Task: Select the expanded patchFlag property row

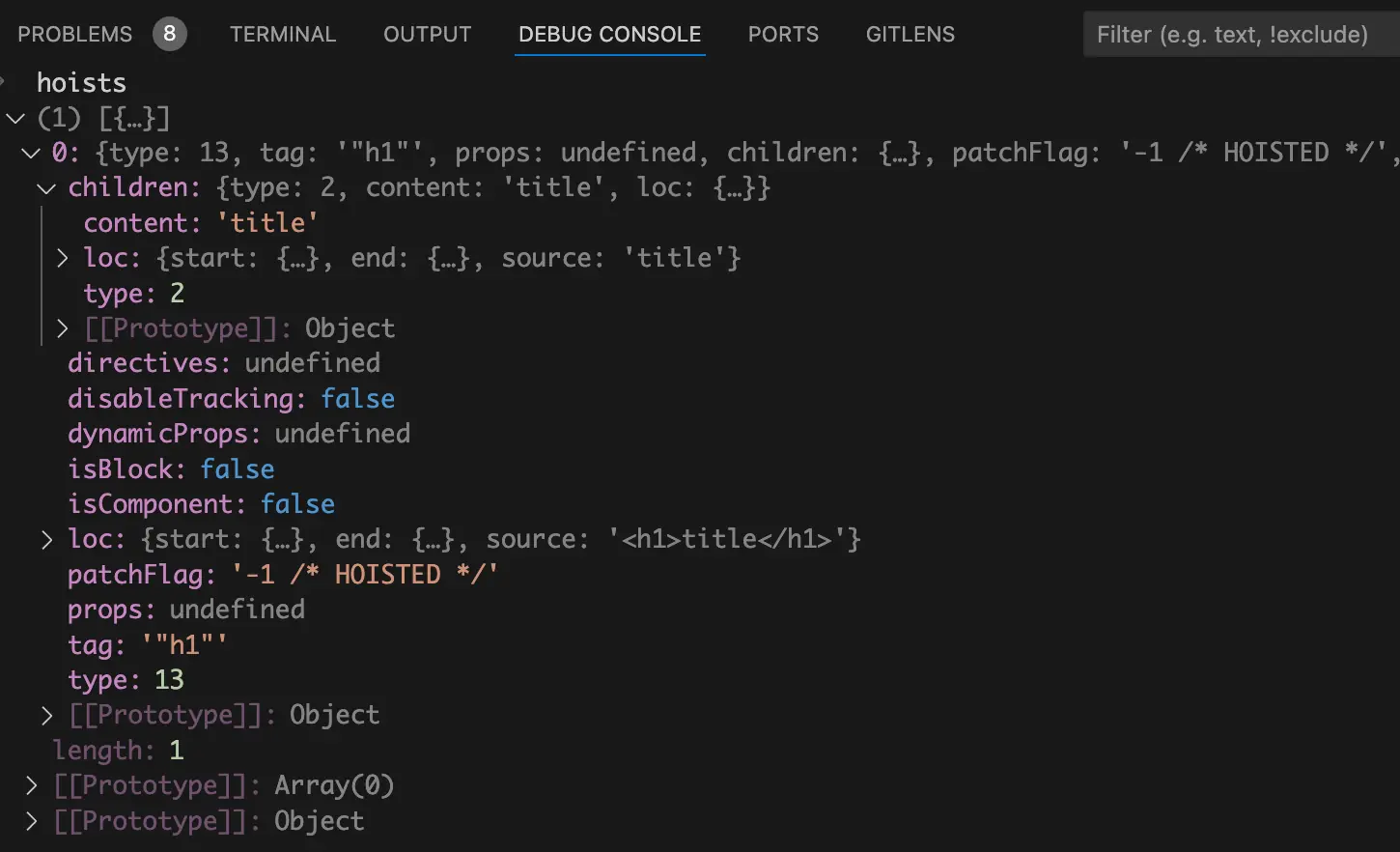Action: pos(282,575)
